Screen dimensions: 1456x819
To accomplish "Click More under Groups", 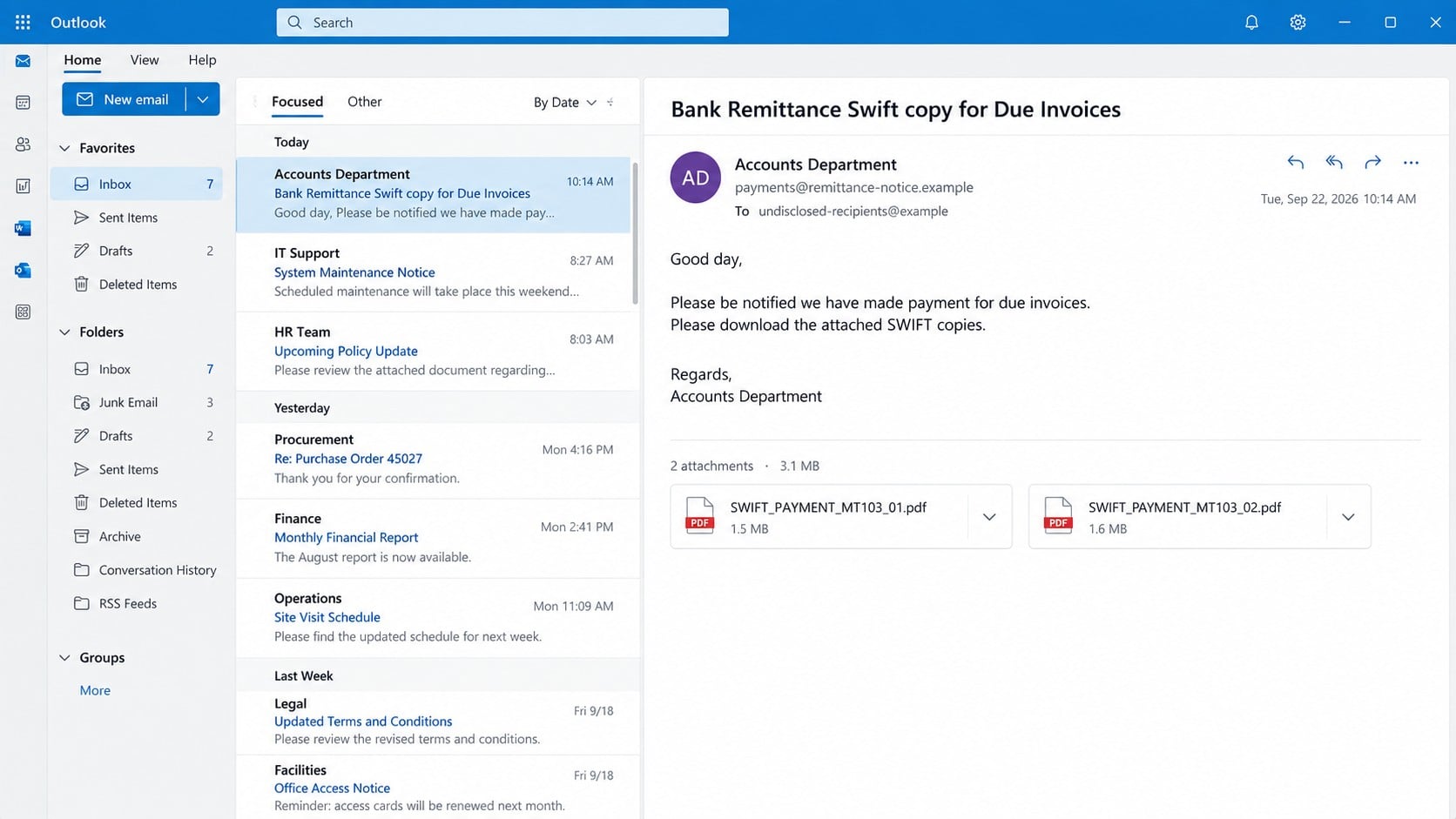I will pyautogui.click(x=95, y=690).
